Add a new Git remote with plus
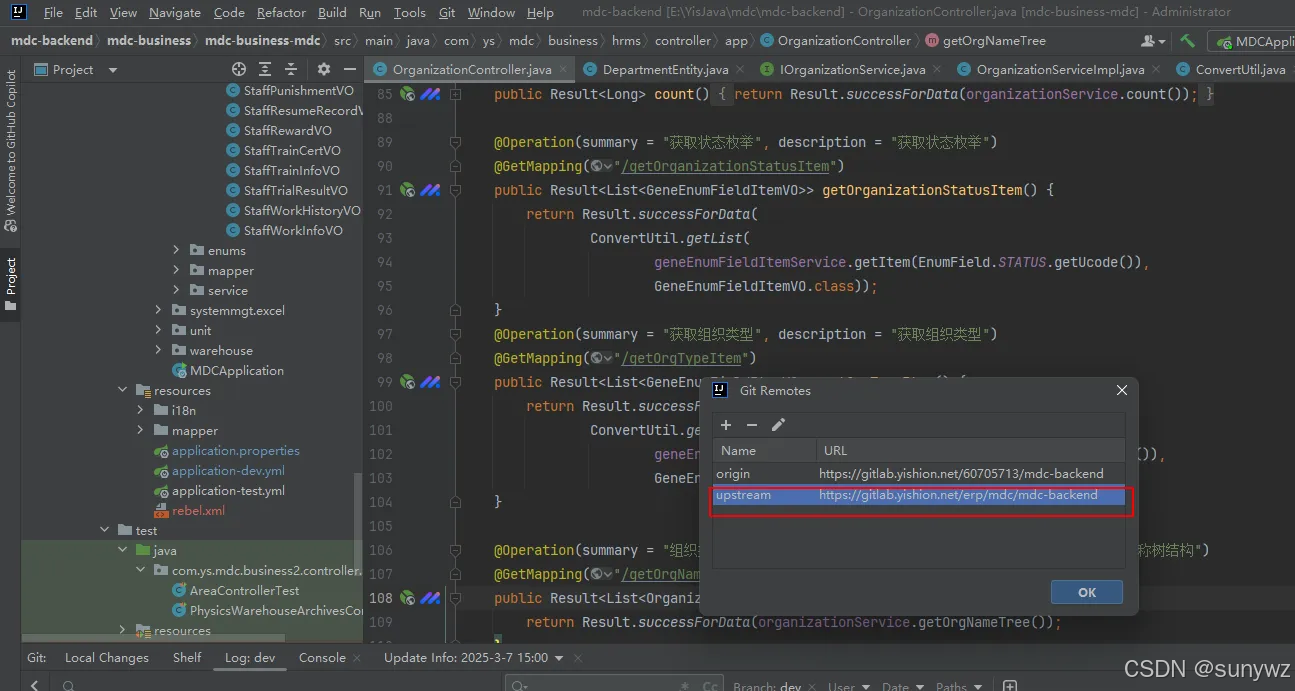The height and width of the screenshot is (691, 1295). coord(726,425)
